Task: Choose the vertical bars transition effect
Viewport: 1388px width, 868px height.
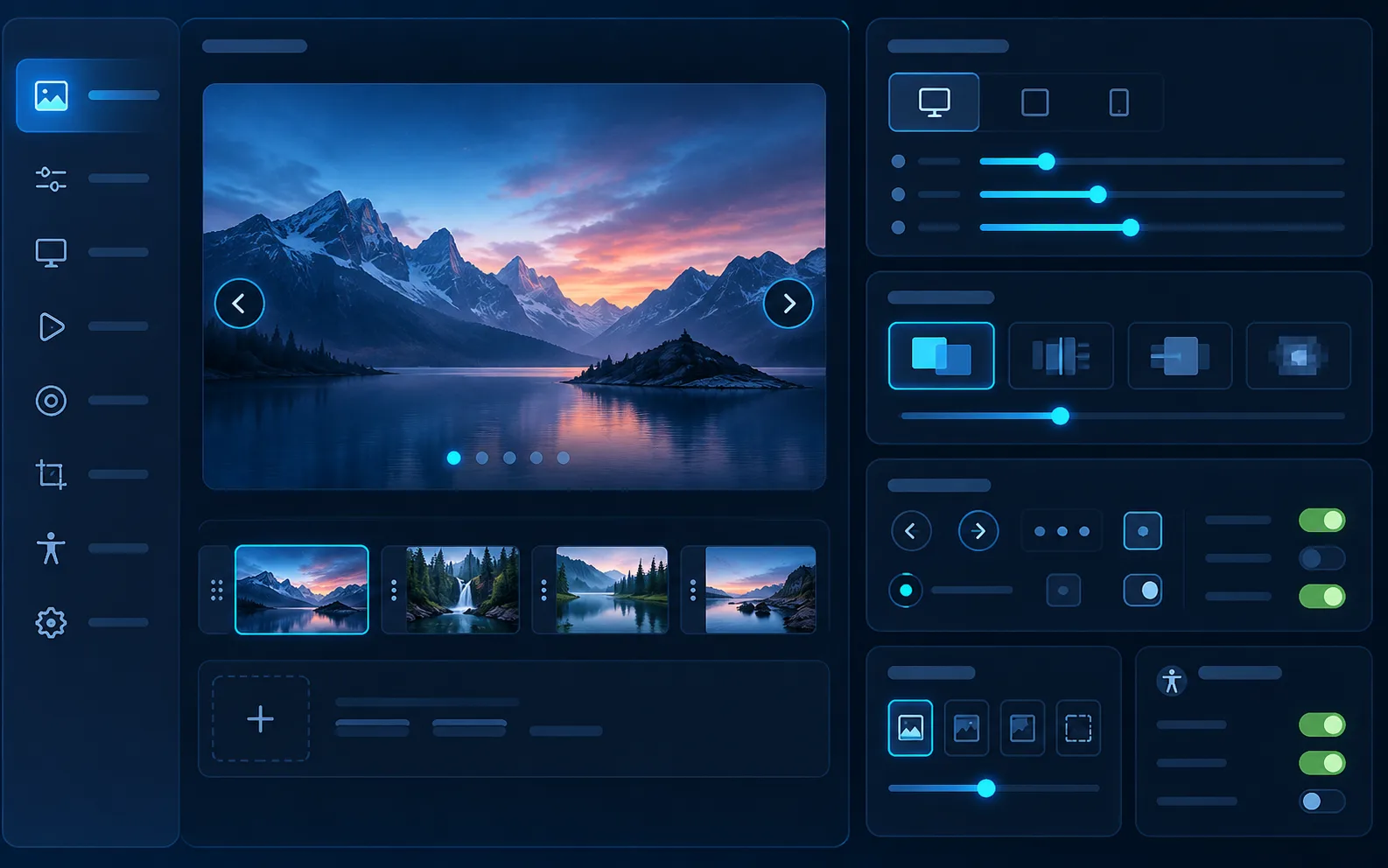Action: click(x=1061, y=356)
